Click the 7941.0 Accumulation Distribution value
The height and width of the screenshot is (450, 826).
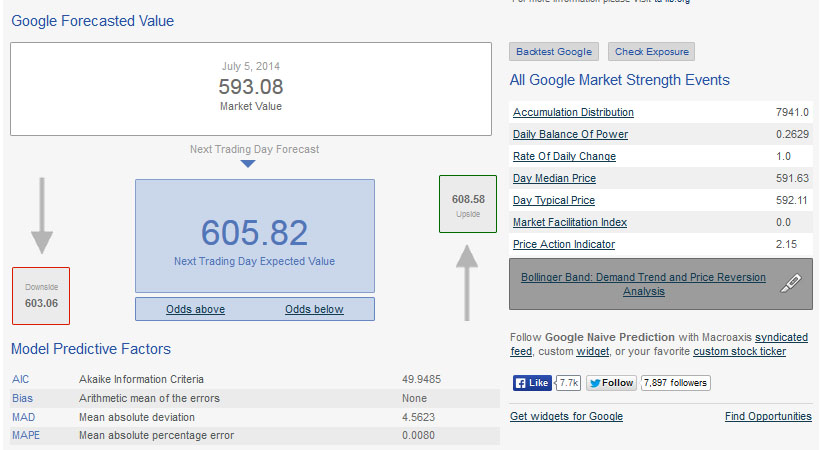[x=792, y=112]
